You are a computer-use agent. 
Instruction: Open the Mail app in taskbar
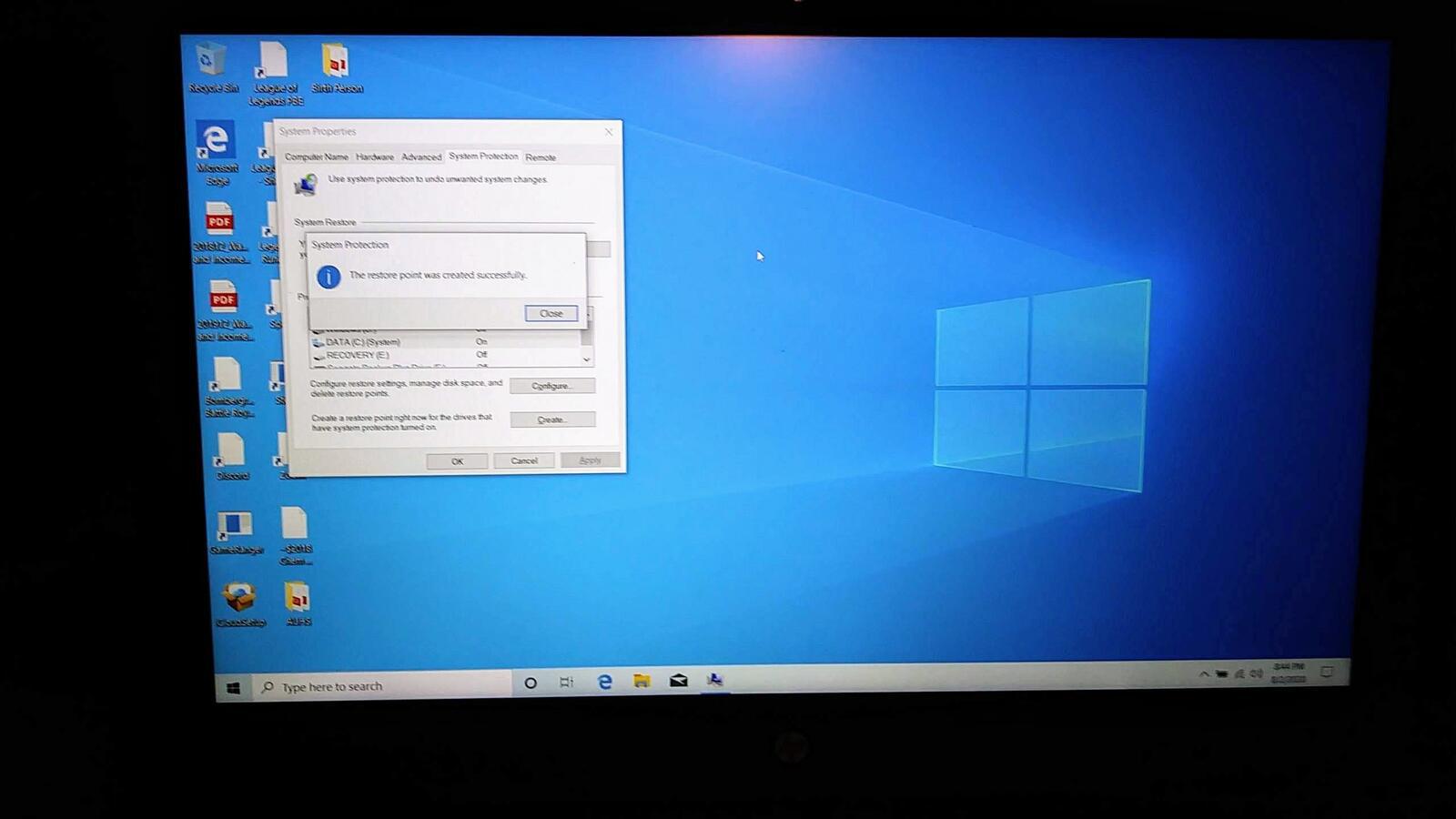[x=678, y=681]
